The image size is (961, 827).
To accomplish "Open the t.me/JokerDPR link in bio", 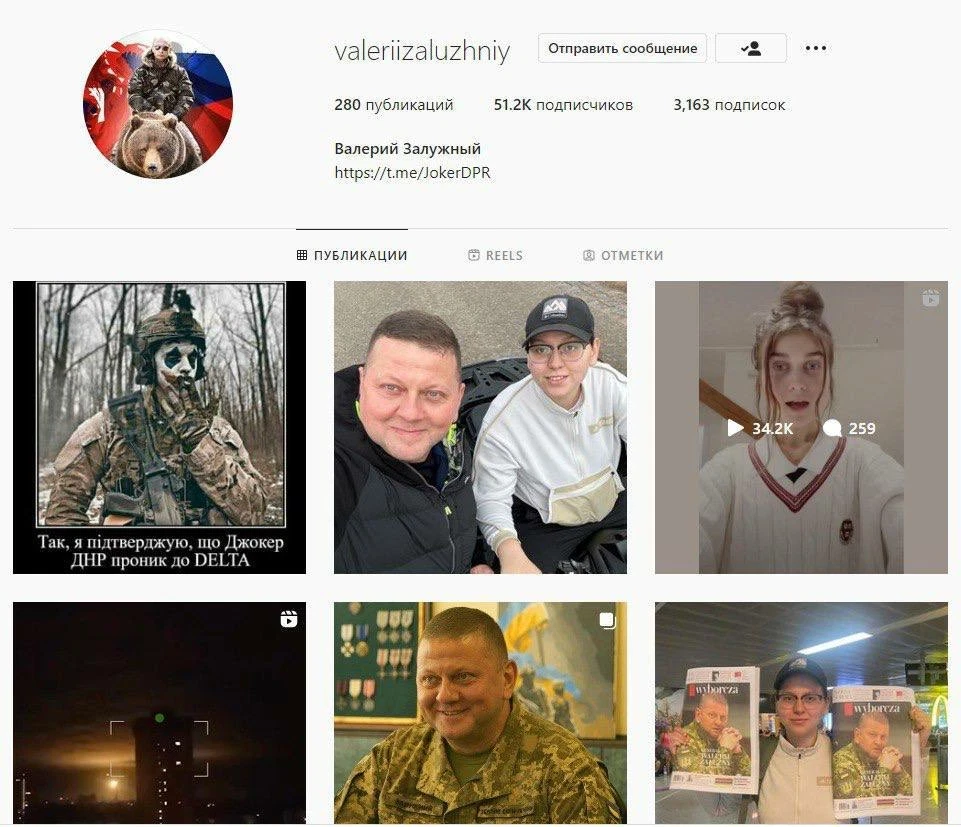I will (x=412, y=173).
